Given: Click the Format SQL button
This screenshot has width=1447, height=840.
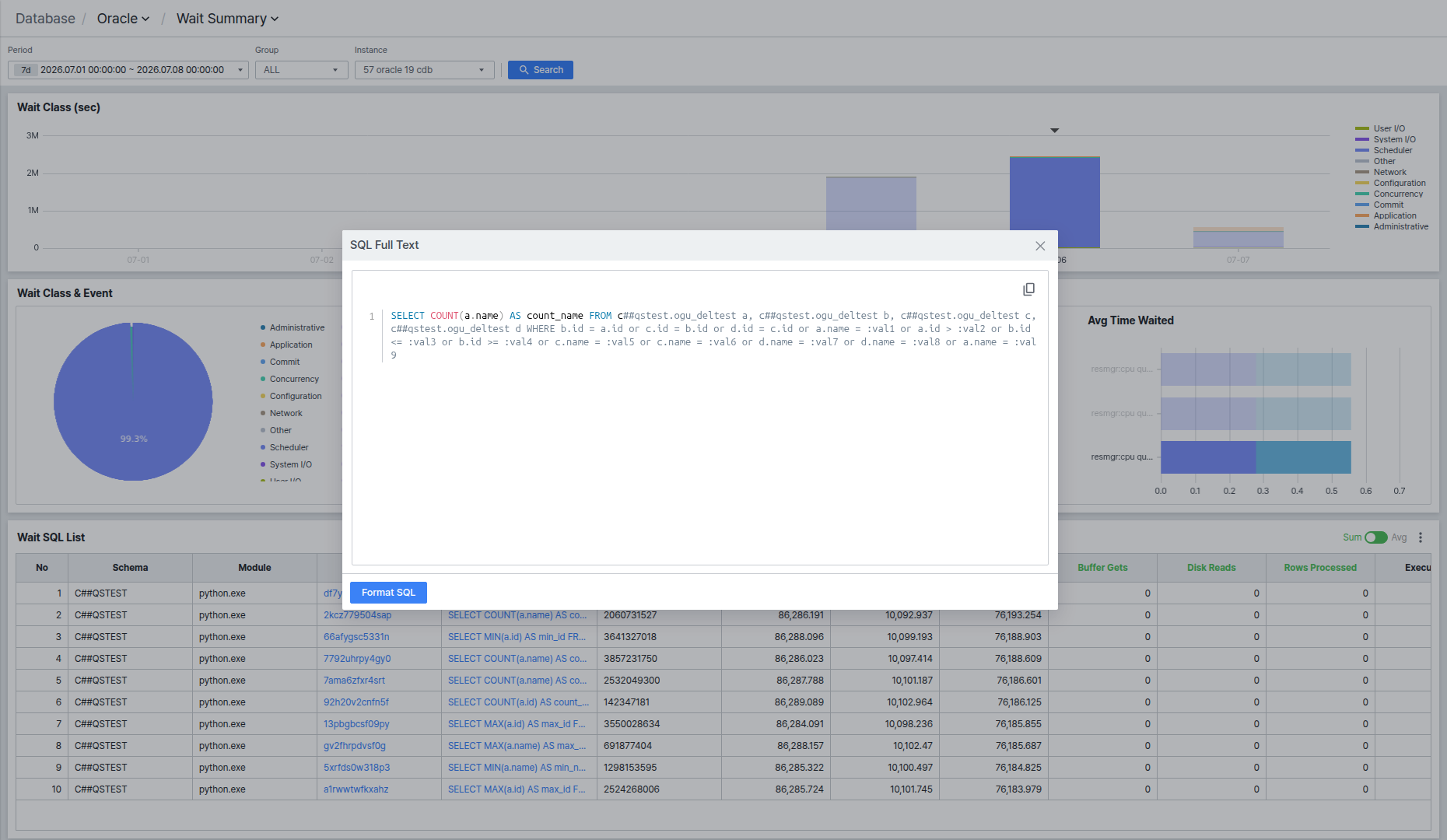Looking at the screenshot, I should tap(388, 593).
